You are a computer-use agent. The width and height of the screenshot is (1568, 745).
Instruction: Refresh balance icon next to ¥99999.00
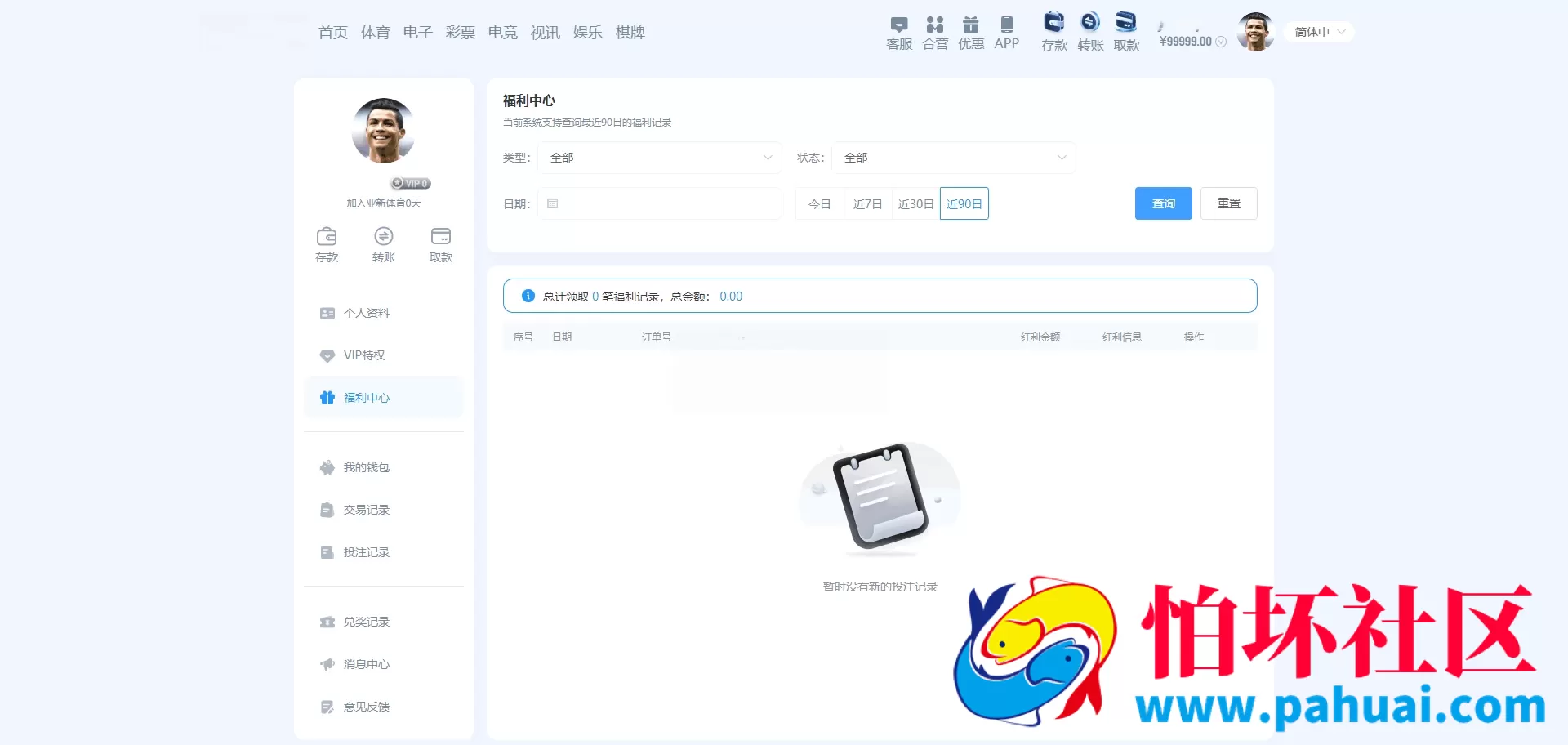coord(1221,42)
